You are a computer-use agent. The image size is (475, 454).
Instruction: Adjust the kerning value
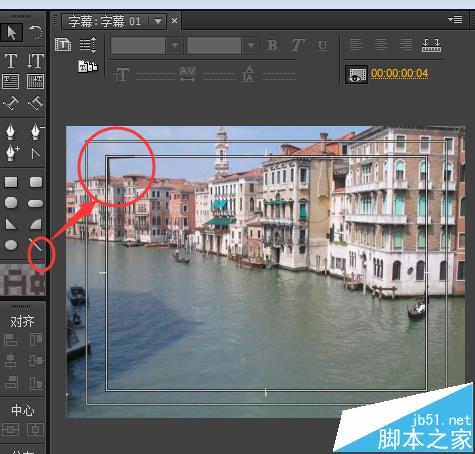[x=219, y=75]
